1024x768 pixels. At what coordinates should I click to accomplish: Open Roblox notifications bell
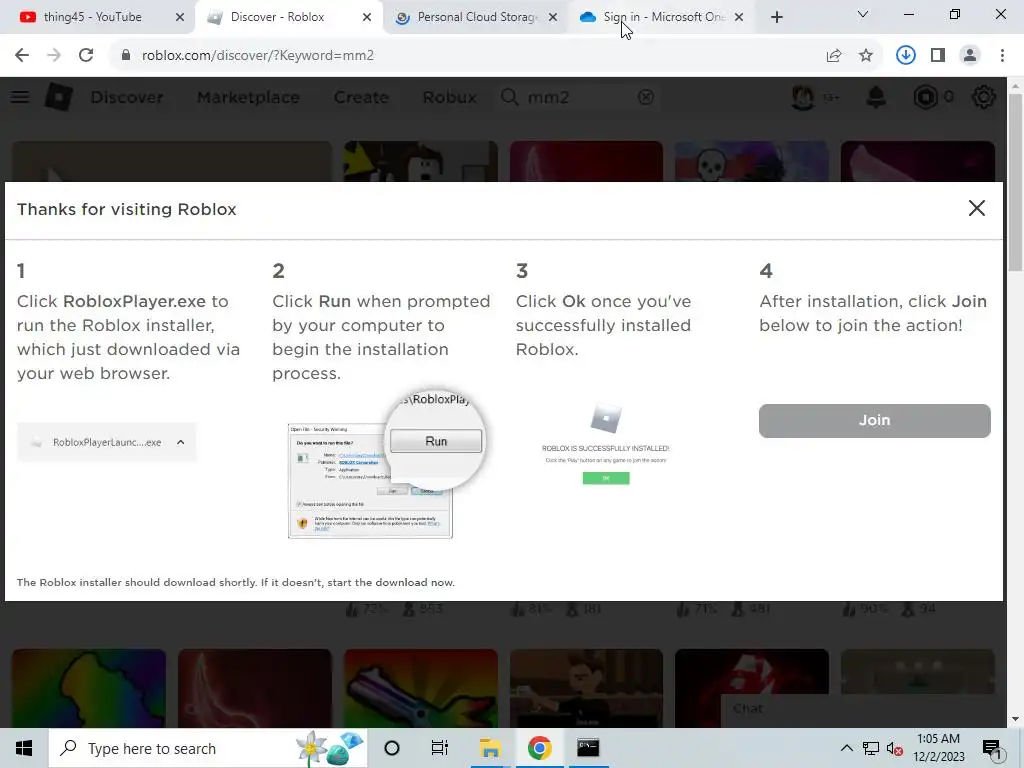pyautogui.click(x=876, y=97)
